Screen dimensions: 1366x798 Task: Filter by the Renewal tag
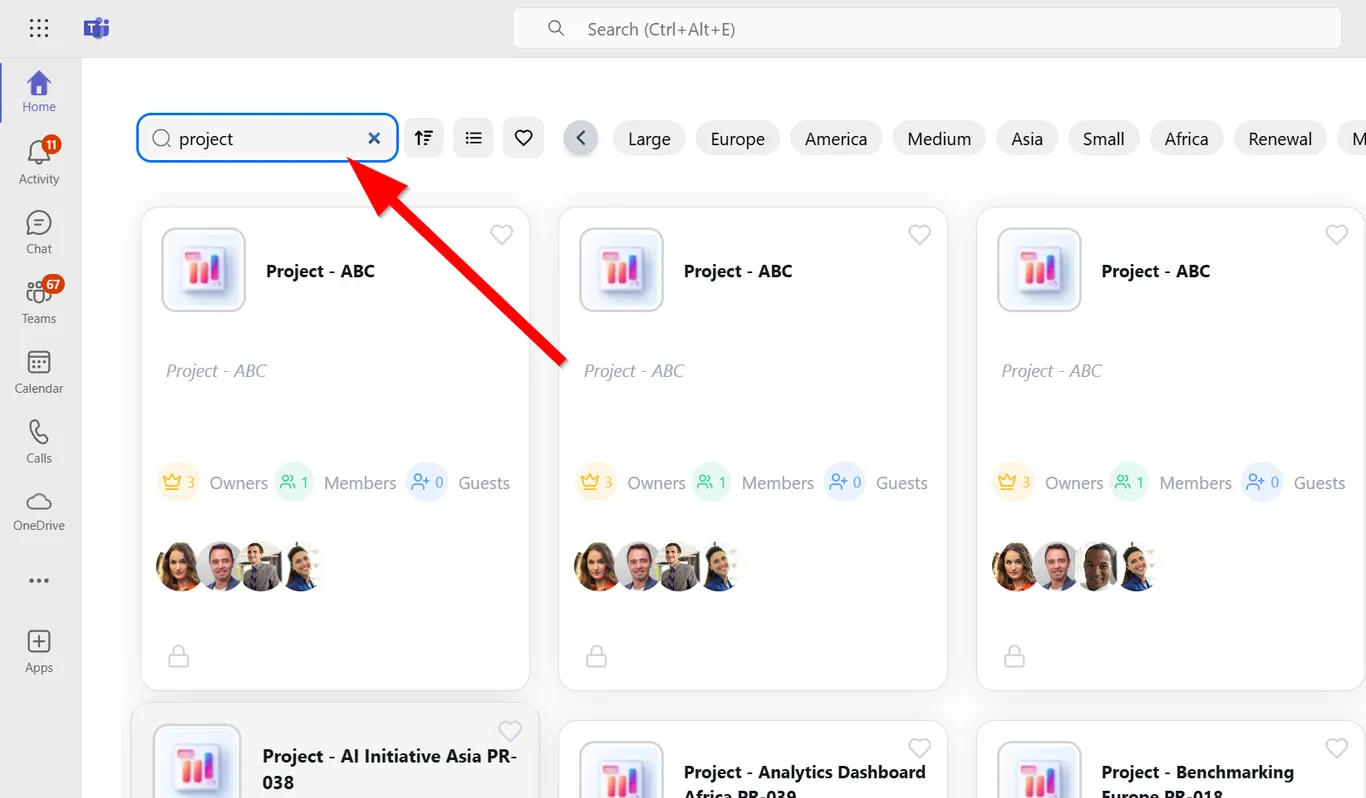pyautogui.click(x=1280, y=139)
